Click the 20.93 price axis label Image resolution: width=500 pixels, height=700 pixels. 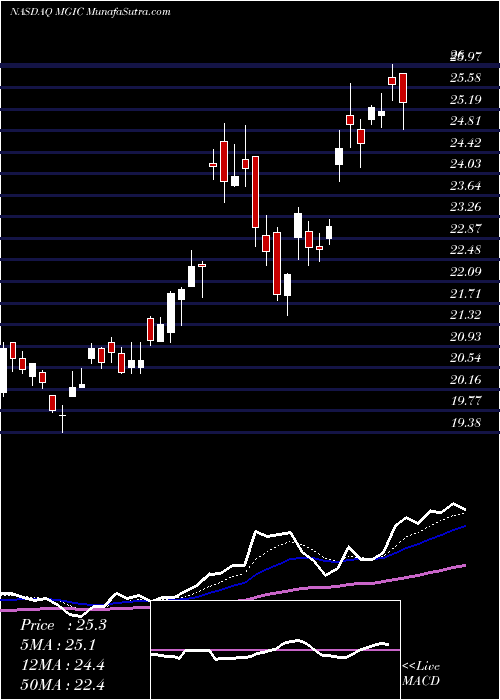(x=466, y=337)
